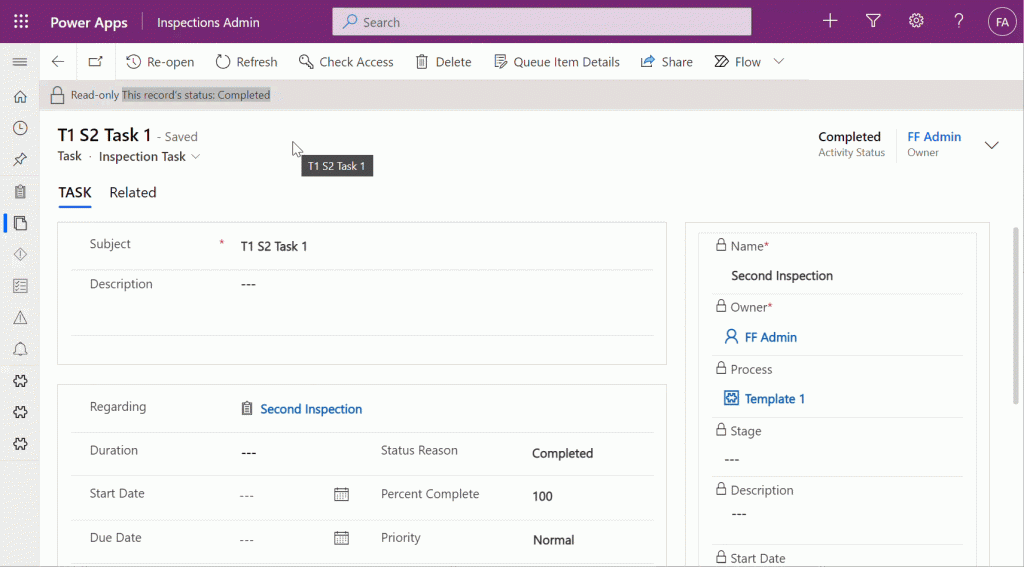This screenshot has width=1024, height=567.
Task: Open the Inspection Task form selector dropdown
Action: pos(150,157)
